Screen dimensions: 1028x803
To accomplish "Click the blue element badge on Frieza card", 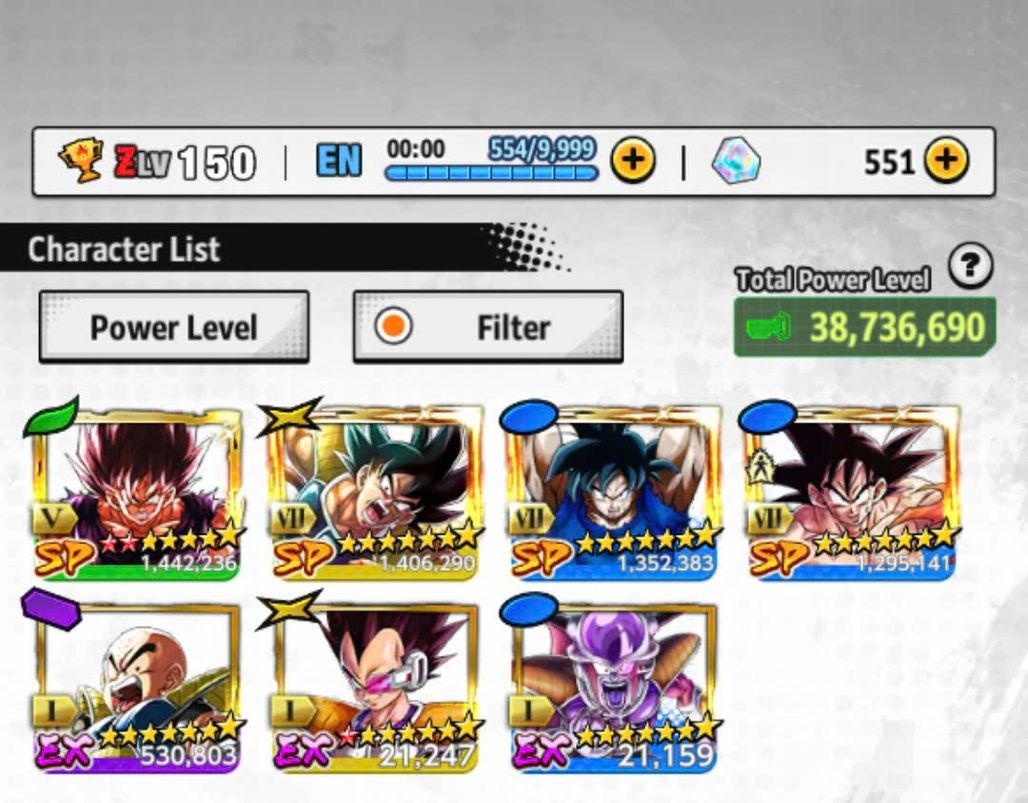I will click(x=529, y=610).
